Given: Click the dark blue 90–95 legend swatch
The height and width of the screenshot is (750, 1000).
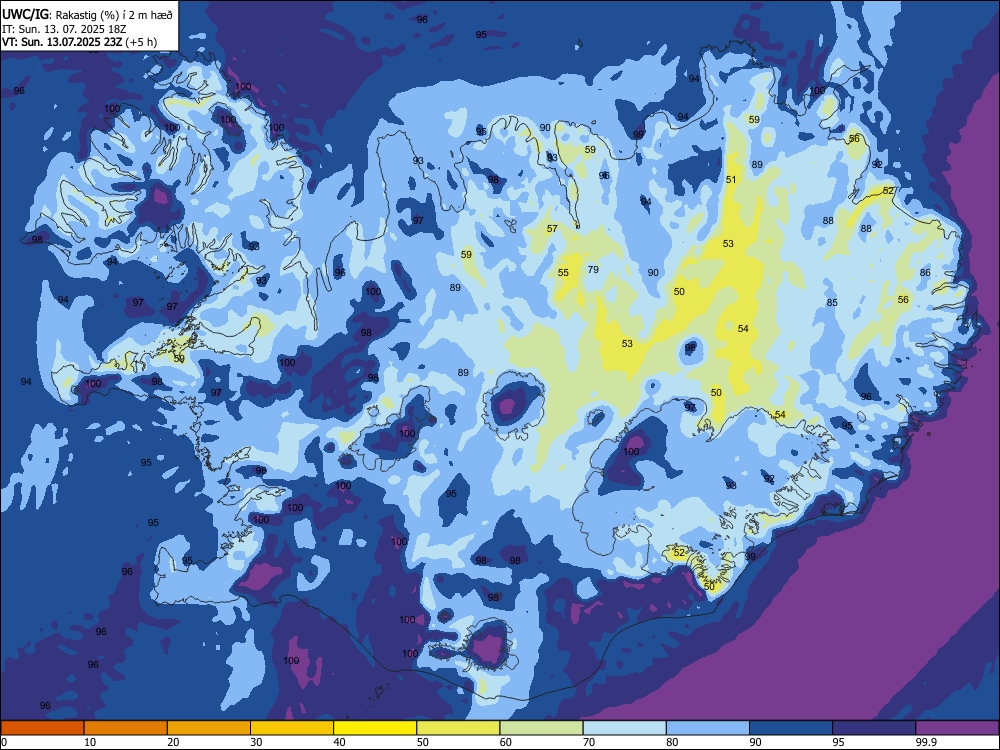Looking at the screenshot, I should [x=791, y=728].
